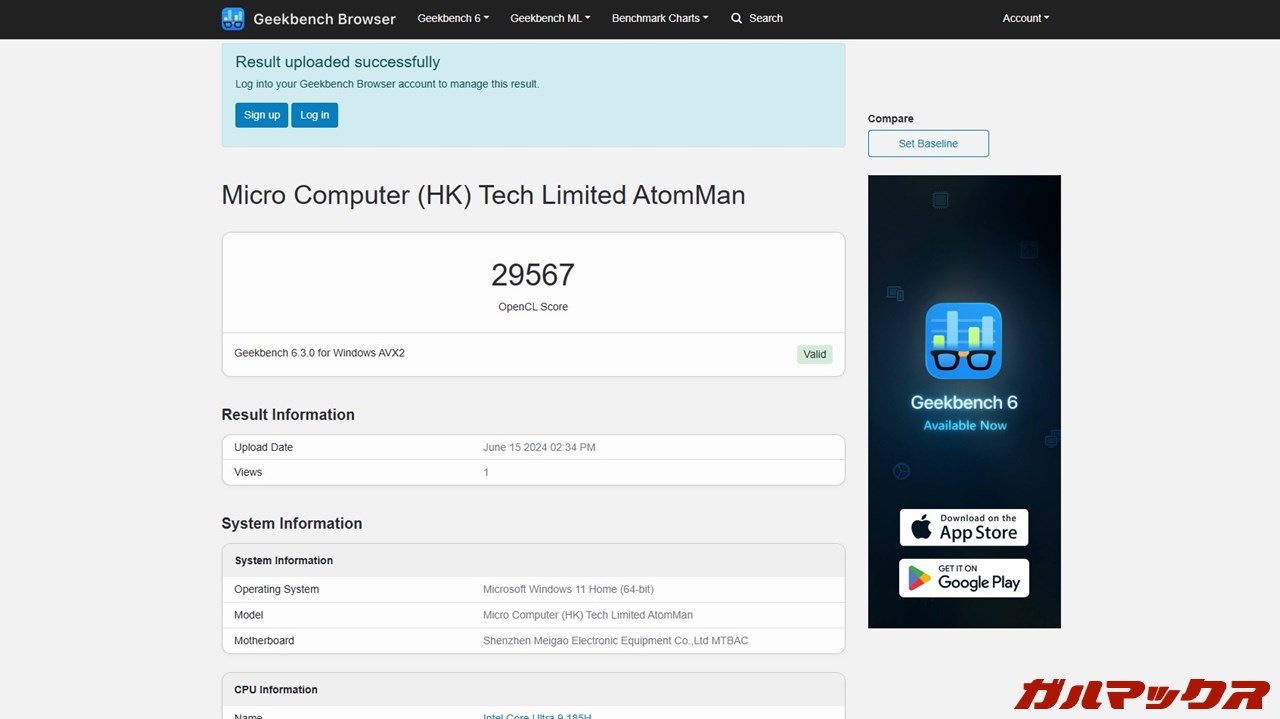Click the Log in button
Viewport: 1280px width, 719px height.
314,115
